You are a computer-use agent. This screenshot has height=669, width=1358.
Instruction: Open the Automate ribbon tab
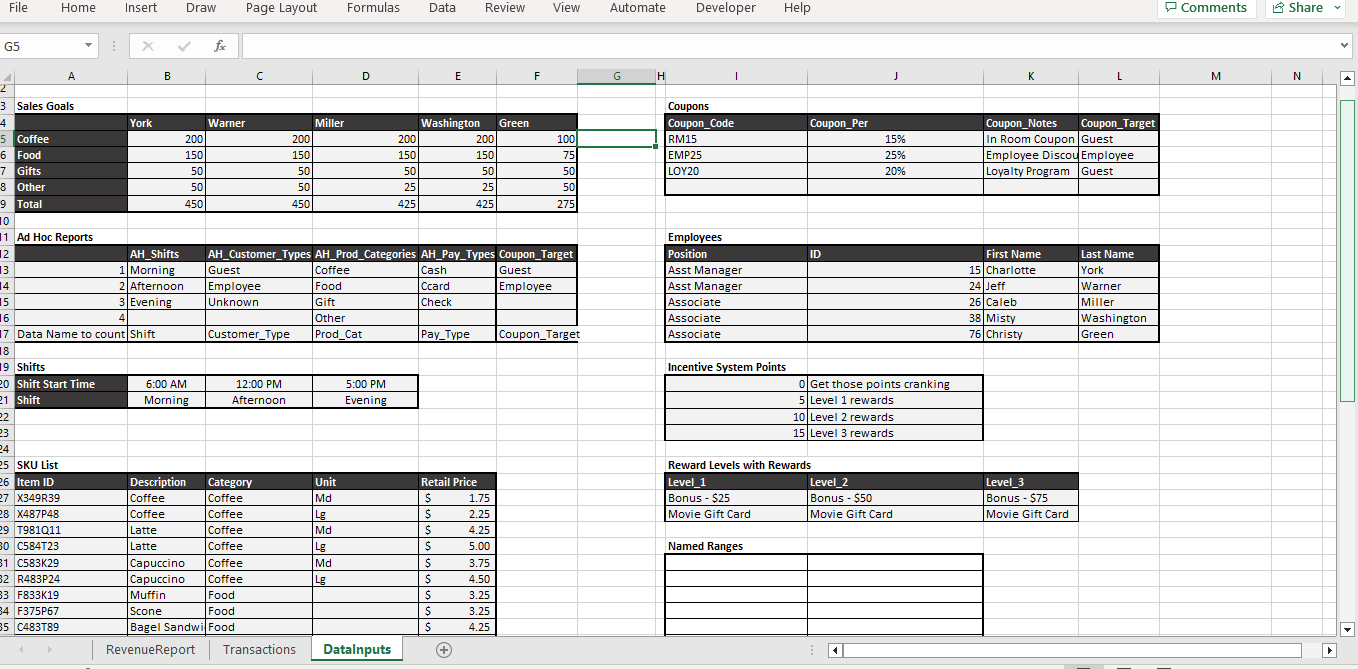[x=638, y=8]
